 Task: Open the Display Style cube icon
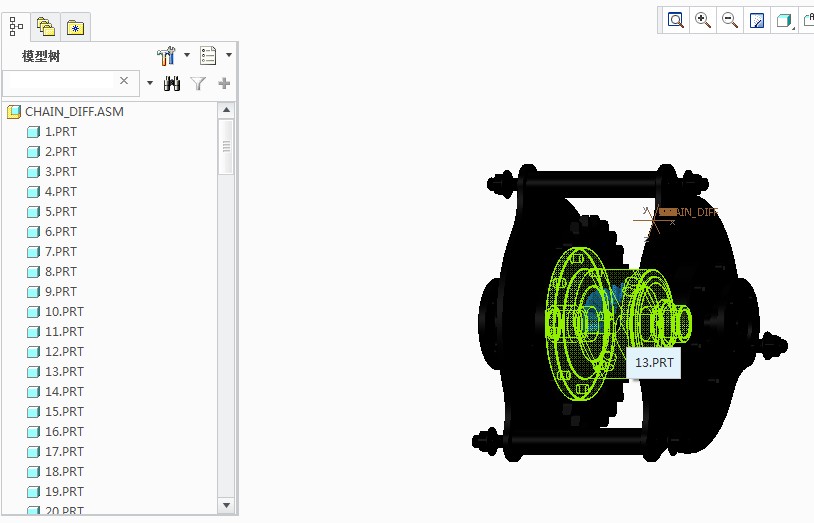pyautogui.click(x=783, y=20)
